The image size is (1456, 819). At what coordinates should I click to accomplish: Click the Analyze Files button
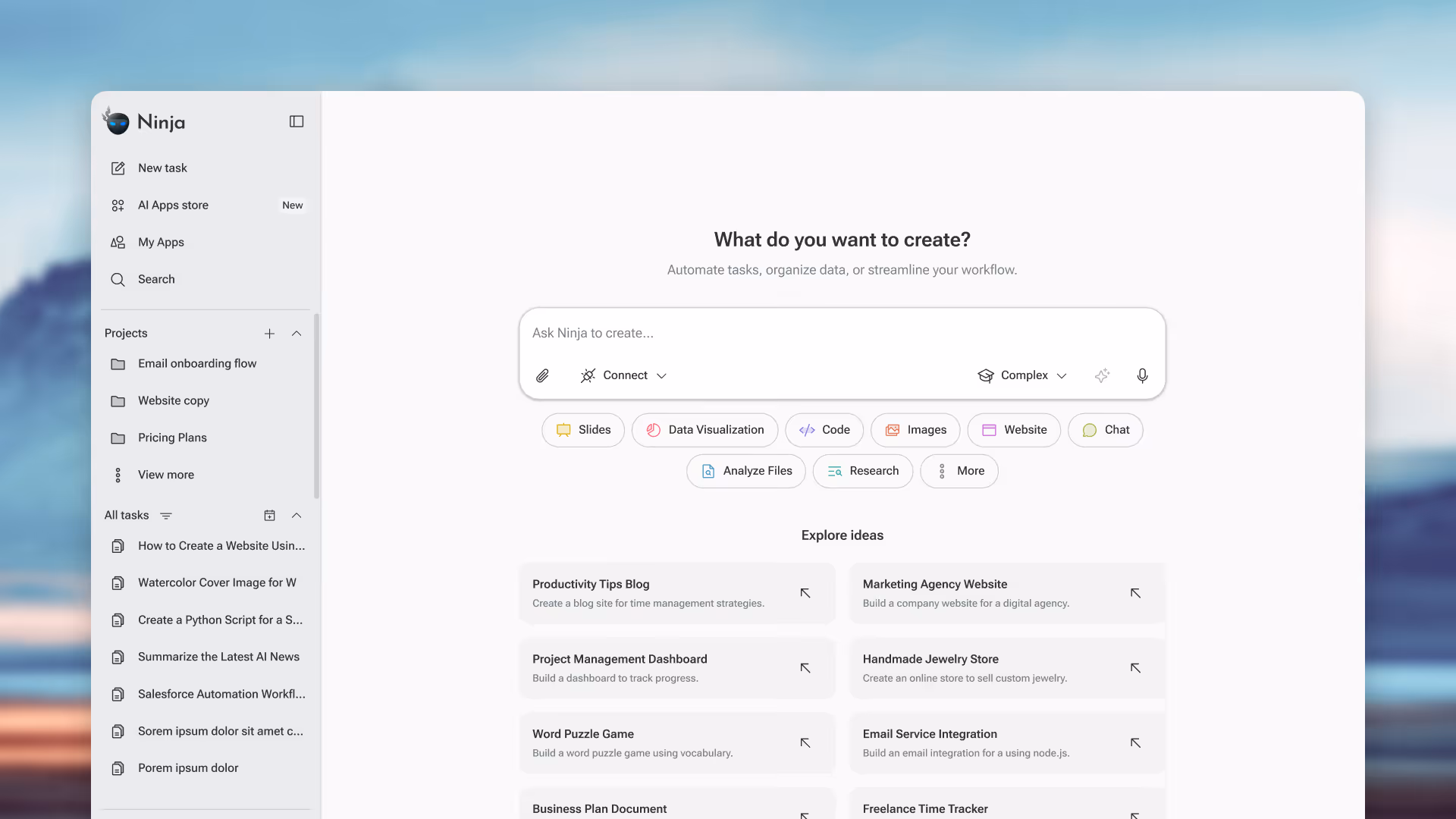(x=745, y=471)
